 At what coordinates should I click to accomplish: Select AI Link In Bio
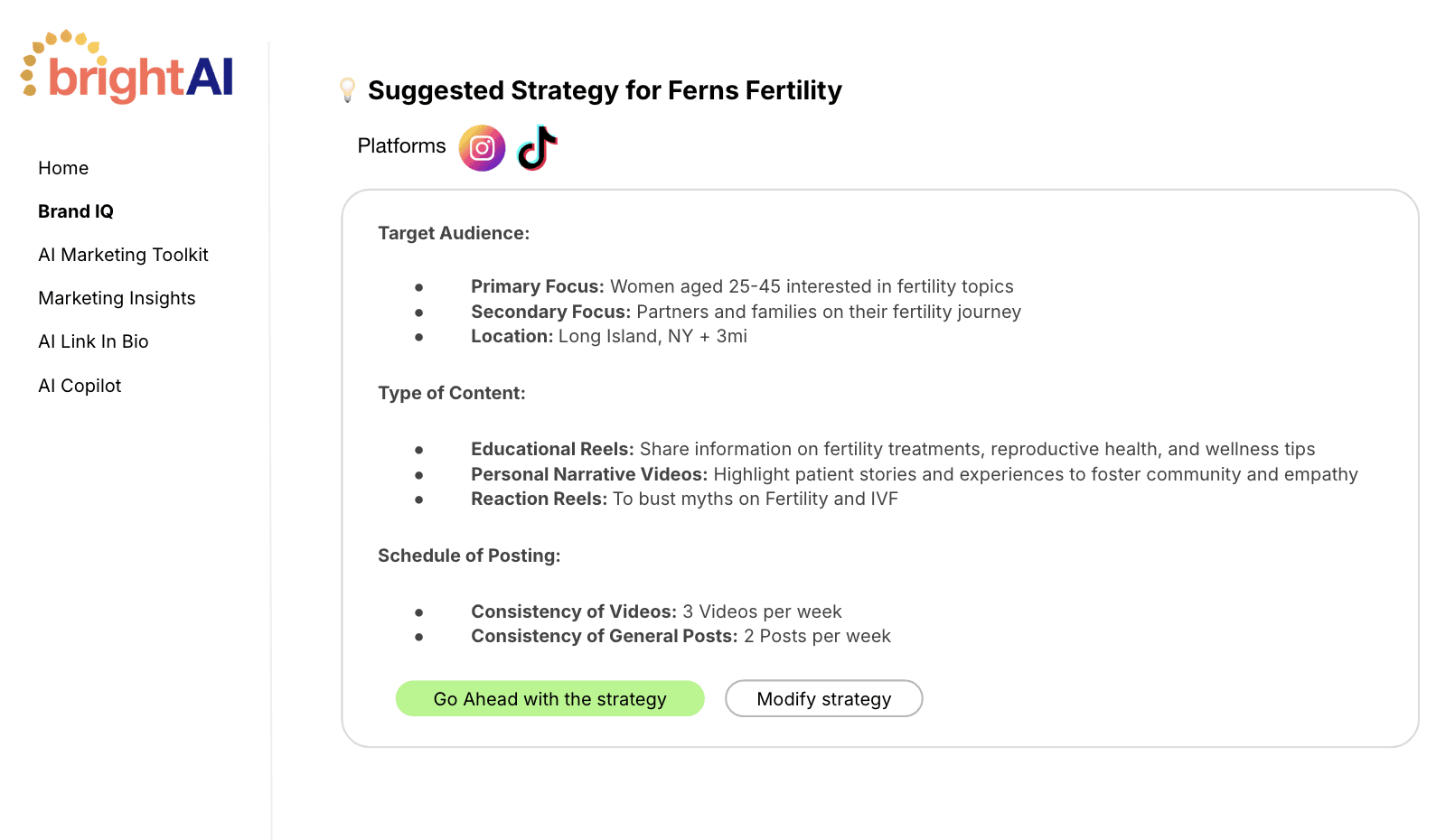coord(93,341)
